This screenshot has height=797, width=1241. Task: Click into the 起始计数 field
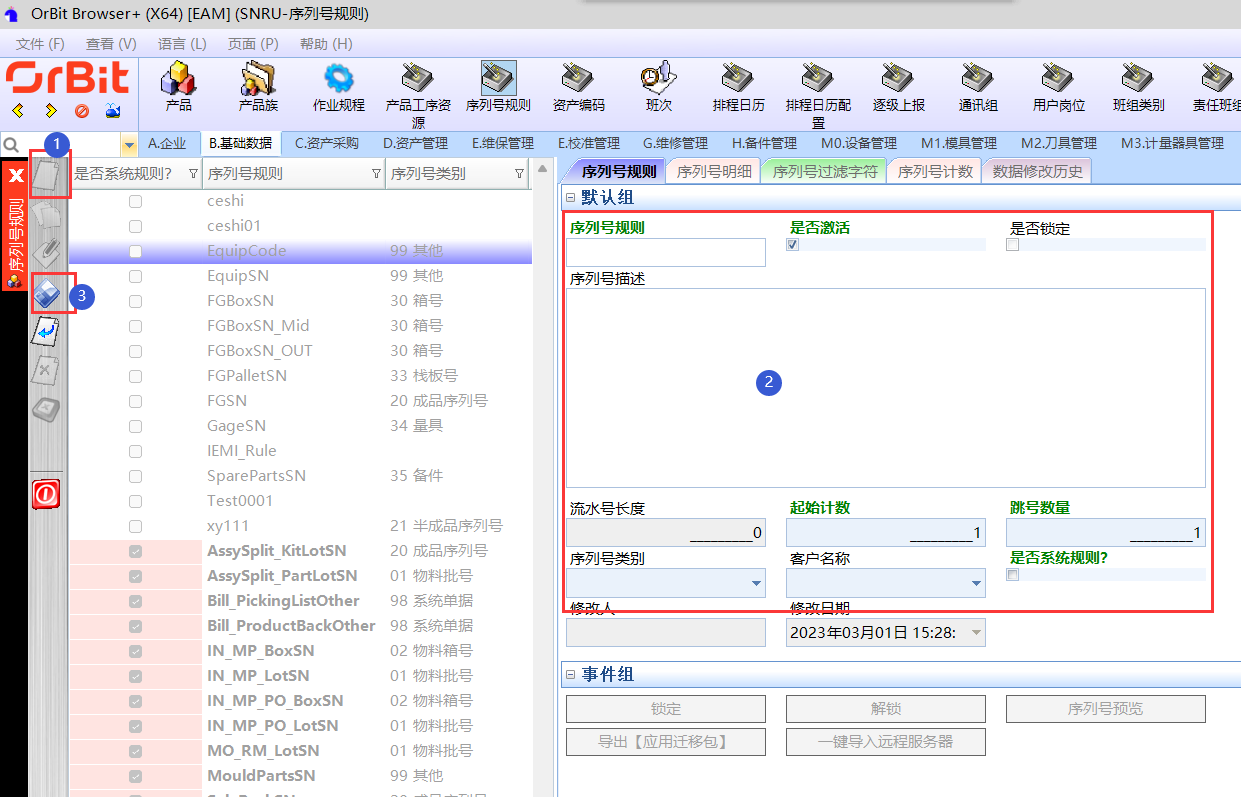point(886,532)
